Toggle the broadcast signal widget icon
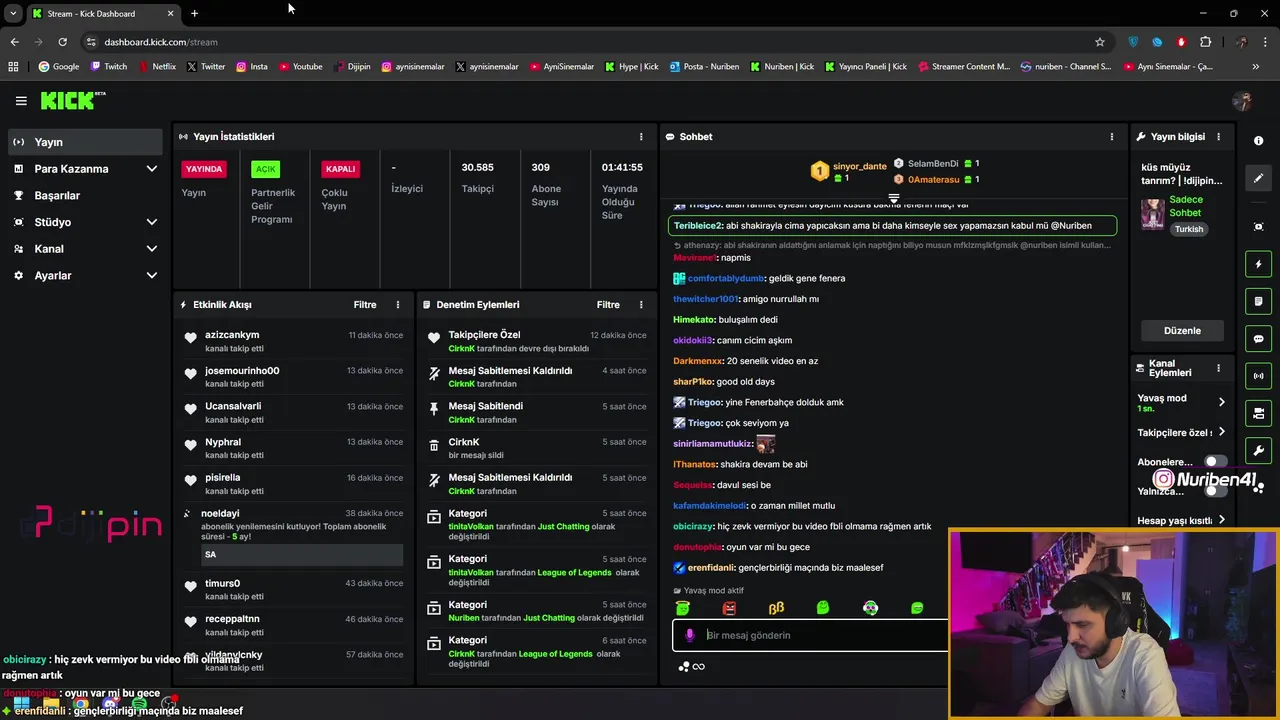1280x720 pixels. (x=1259, y=376)
